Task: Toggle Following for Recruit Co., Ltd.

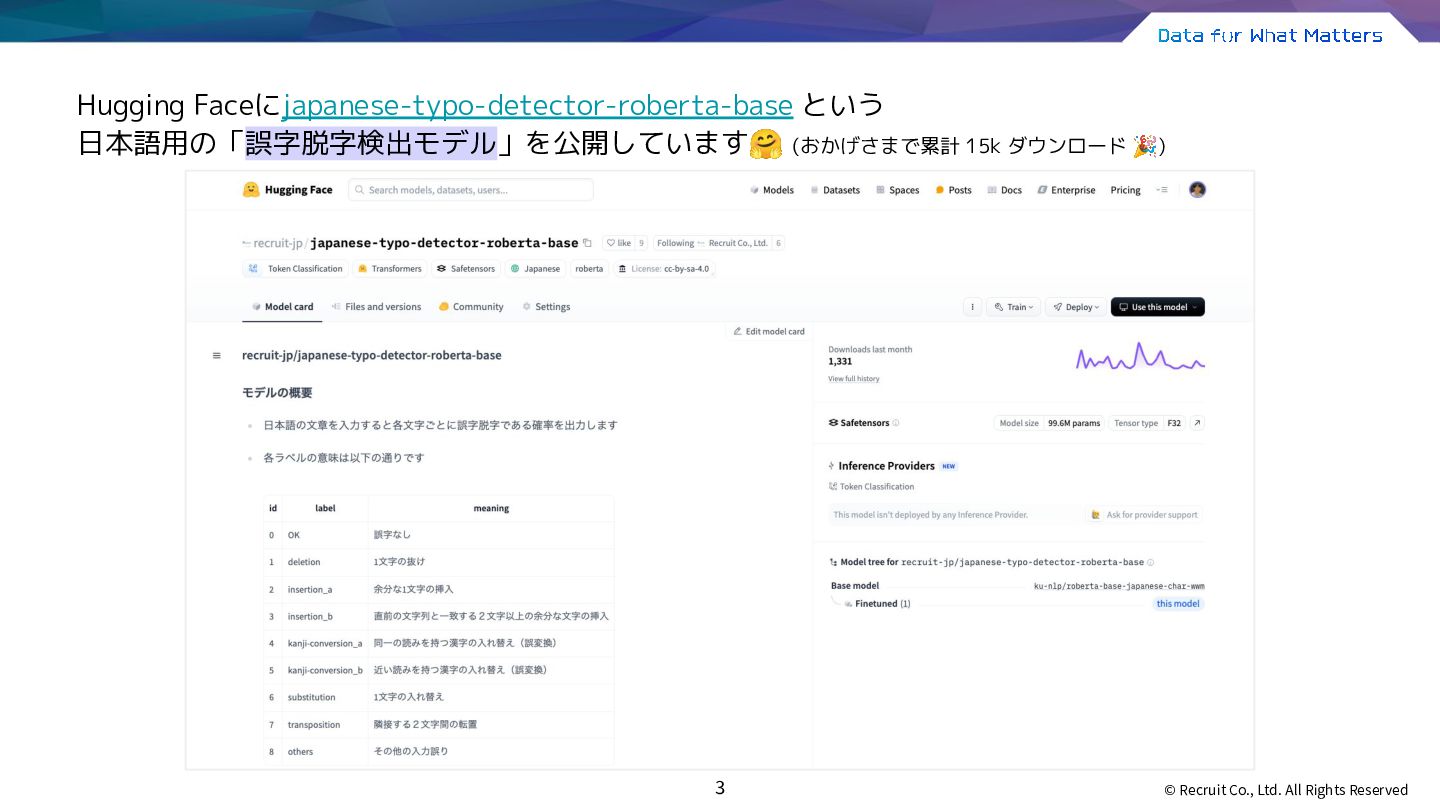Action: [x=712, y=243]
